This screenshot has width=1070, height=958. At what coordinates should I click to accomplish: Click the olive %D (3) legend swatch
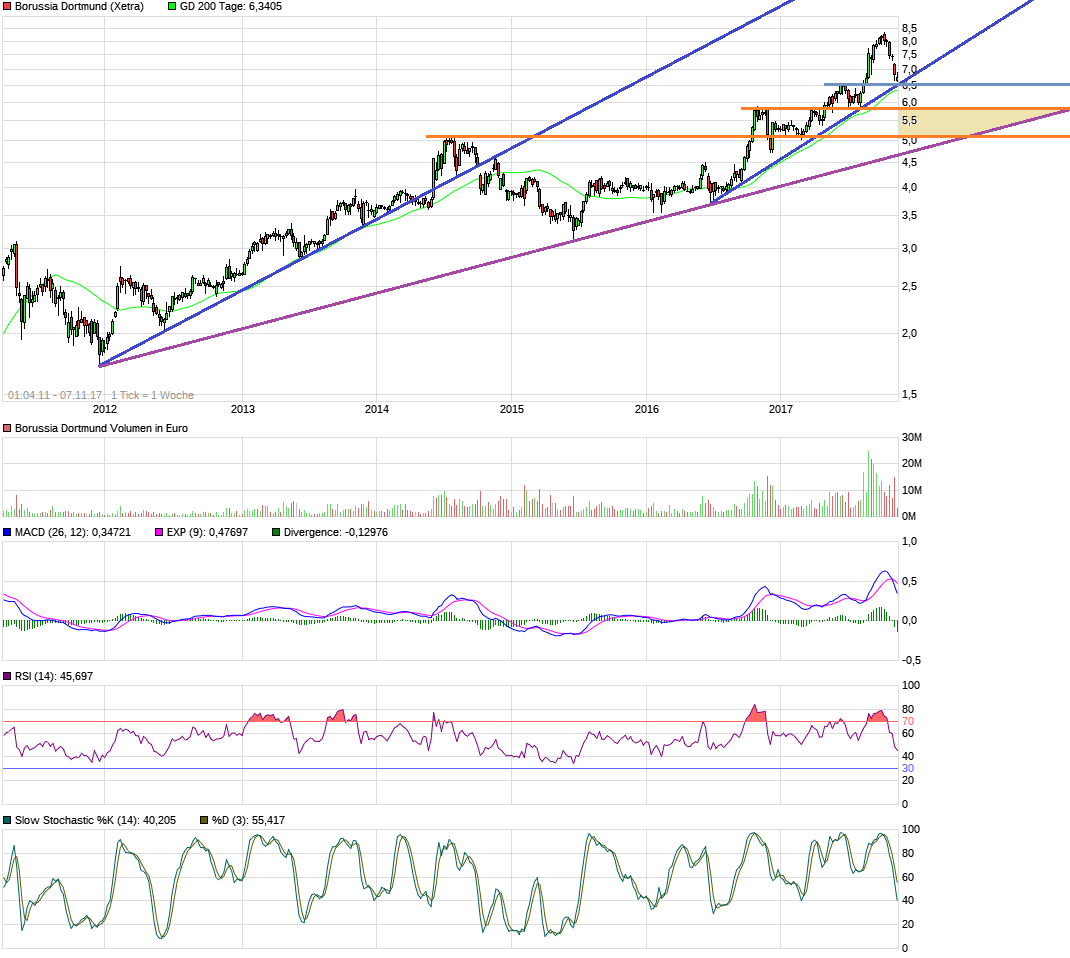pyautogui.click(x=204, y=820)
